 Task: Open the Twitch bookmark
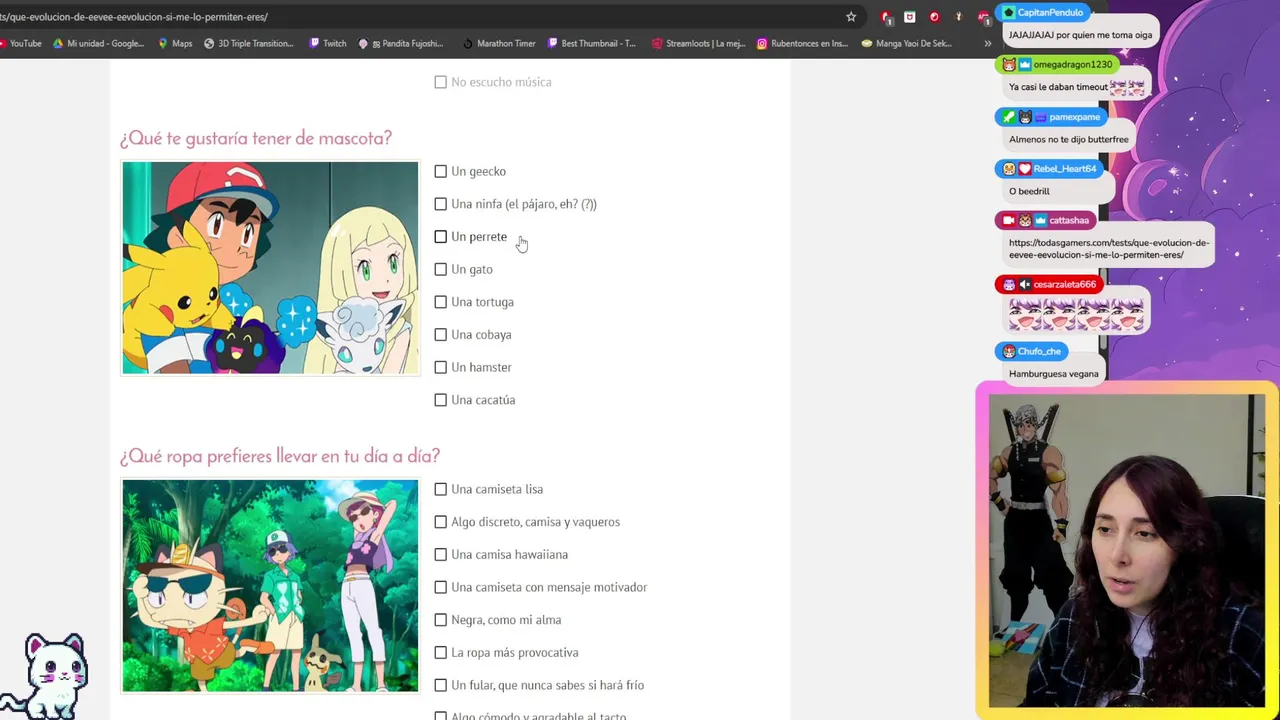coord(328,43)
